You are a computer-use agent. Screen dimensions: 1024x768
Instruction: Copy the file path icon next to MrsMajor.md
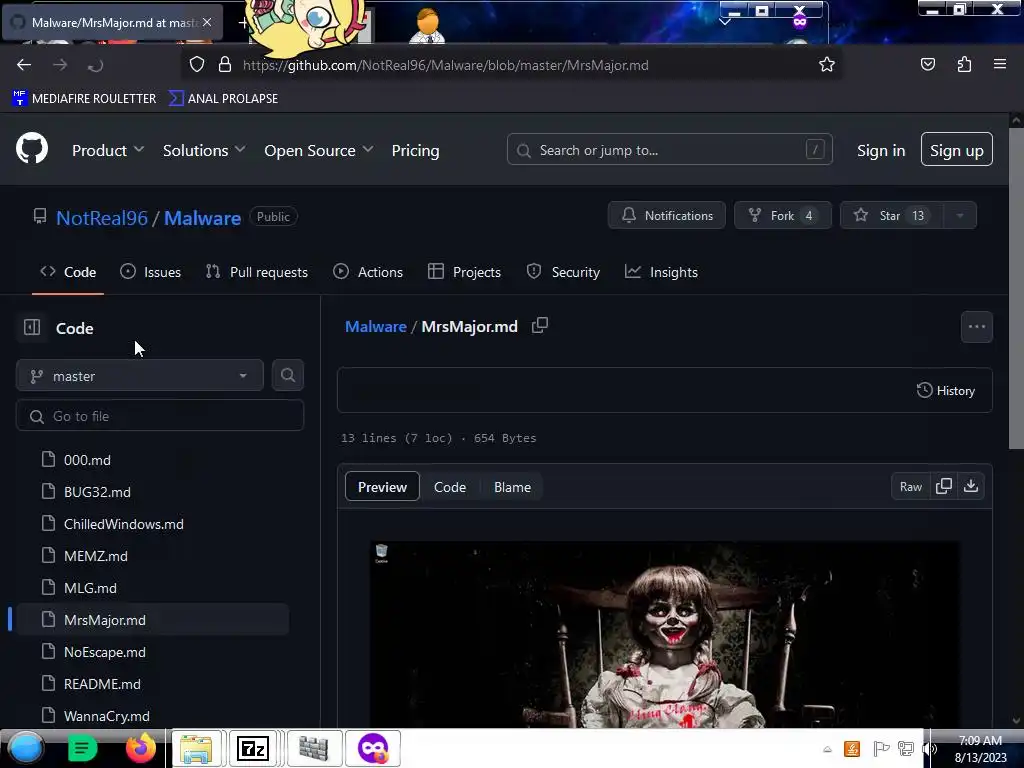(539, 325)
